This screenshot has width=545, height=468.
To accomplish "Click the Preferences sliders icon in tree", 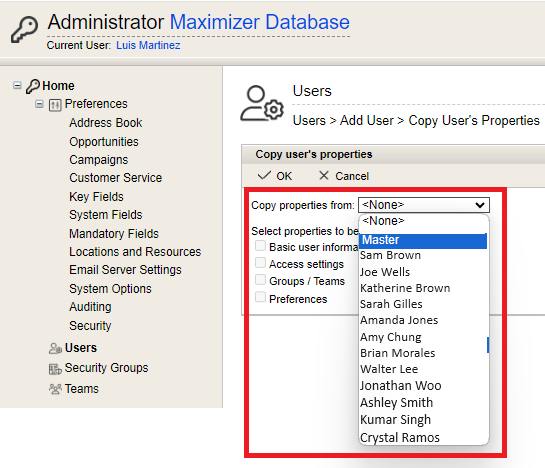I will coord(55,105).
